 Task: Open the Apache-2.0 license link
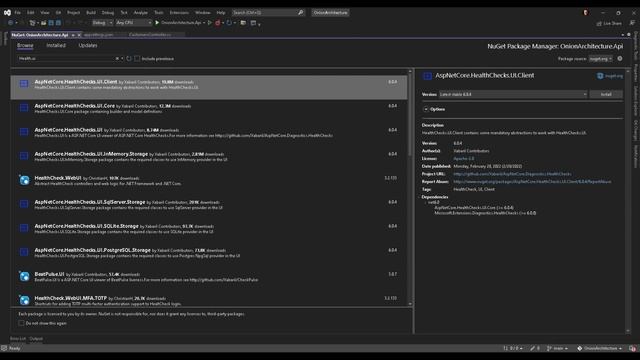coord(464,158)
